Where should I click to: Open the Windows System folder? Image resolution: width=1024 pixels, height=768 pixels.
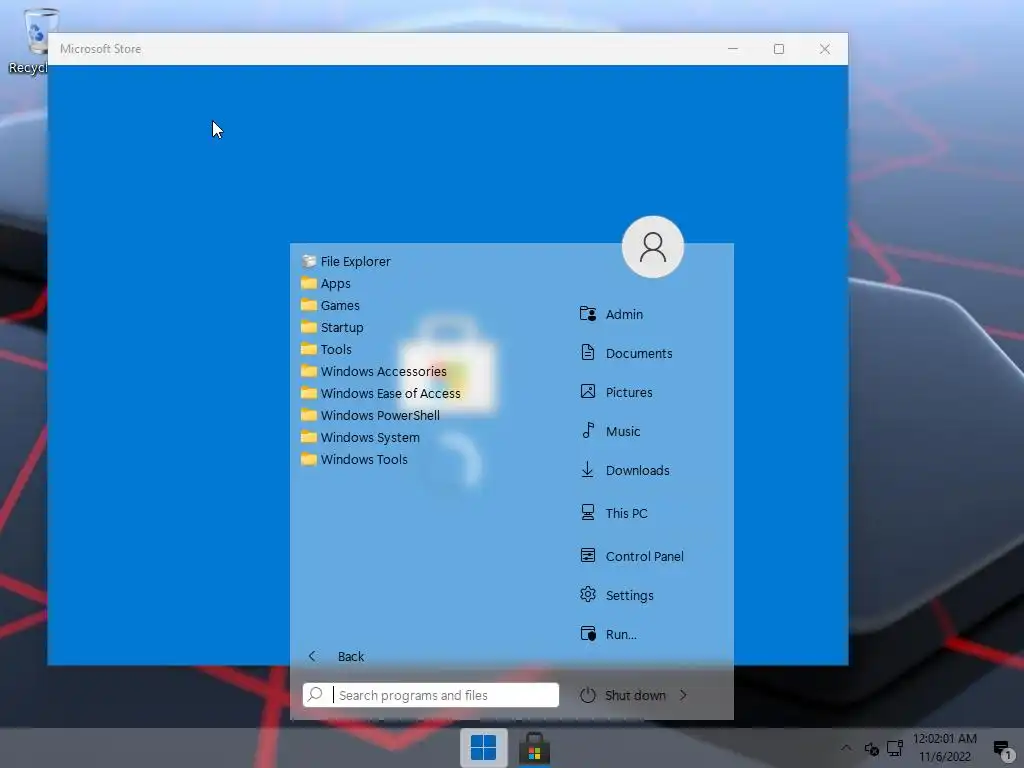[360, 437]
